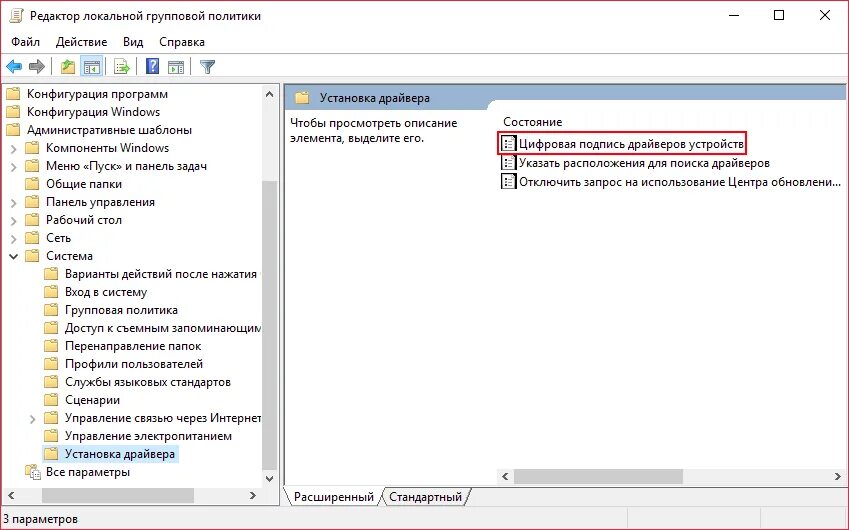Viewport: 849px width, 530px height.
Task: Toggle the show/hide console tree icon
Action: point(92,67)
